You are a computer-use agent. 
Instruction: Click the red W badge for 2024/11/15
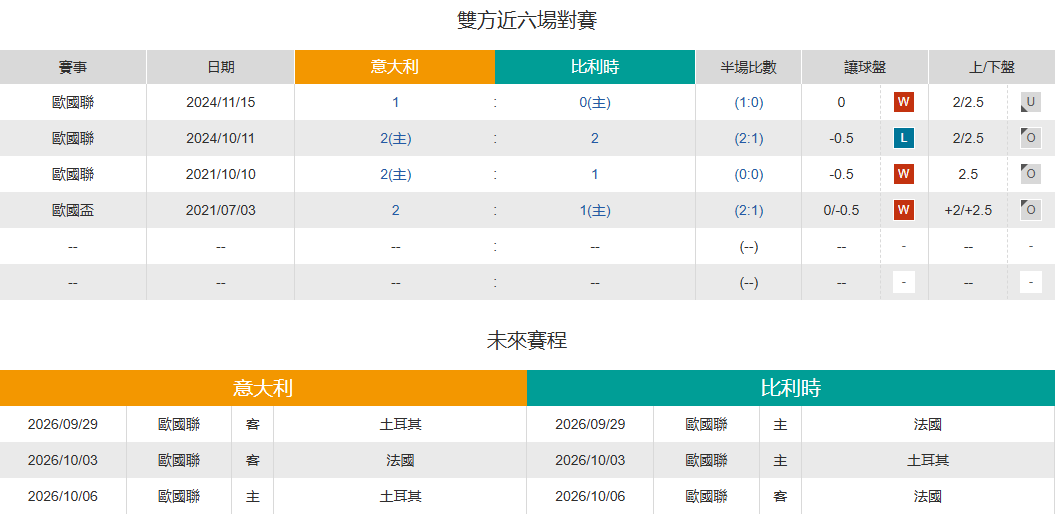(x=904, y=102)
